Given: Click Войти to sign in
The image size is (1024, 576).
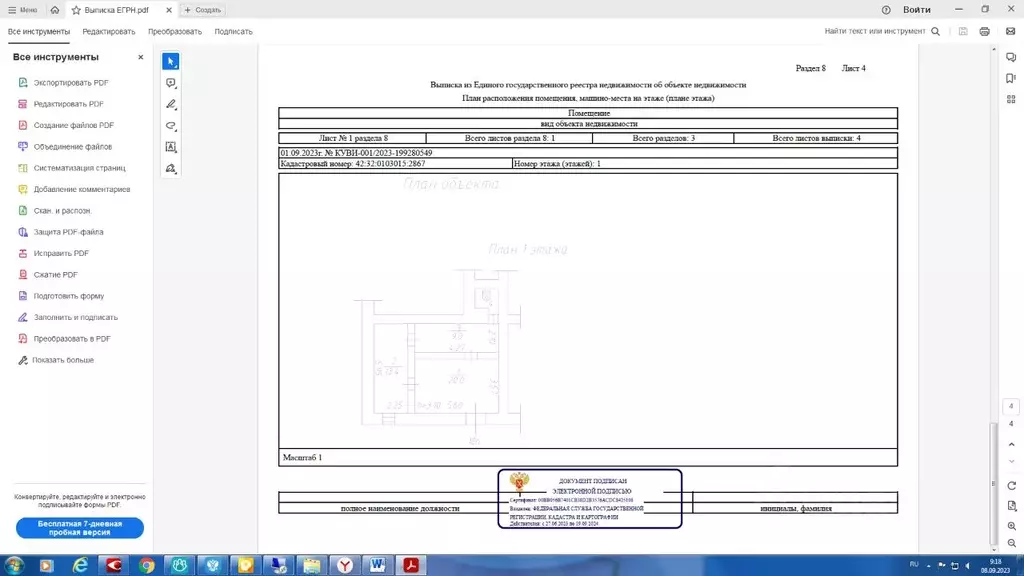Looking at the screenshot, I should [916, 10].
